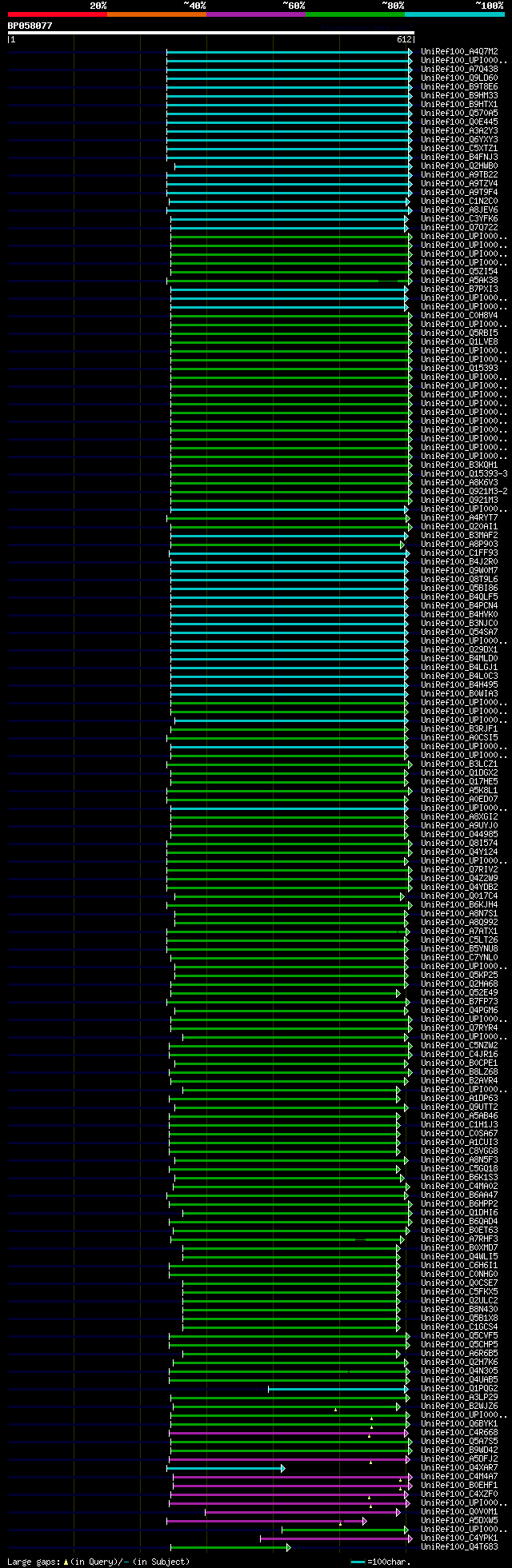Select label UniRef100_C1N2C0

point(459,201)
